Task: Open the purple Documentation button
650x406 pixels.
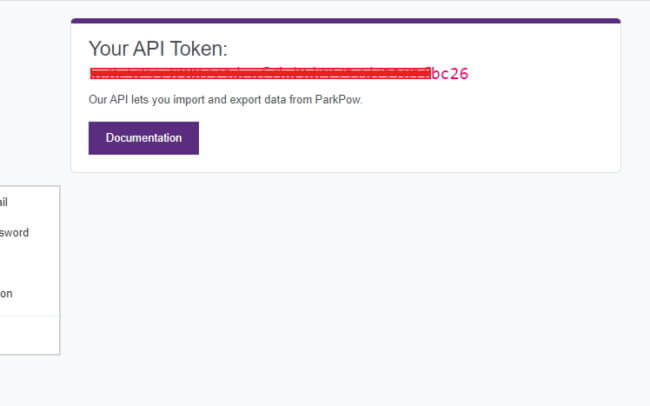Action: tap(143, 138)
